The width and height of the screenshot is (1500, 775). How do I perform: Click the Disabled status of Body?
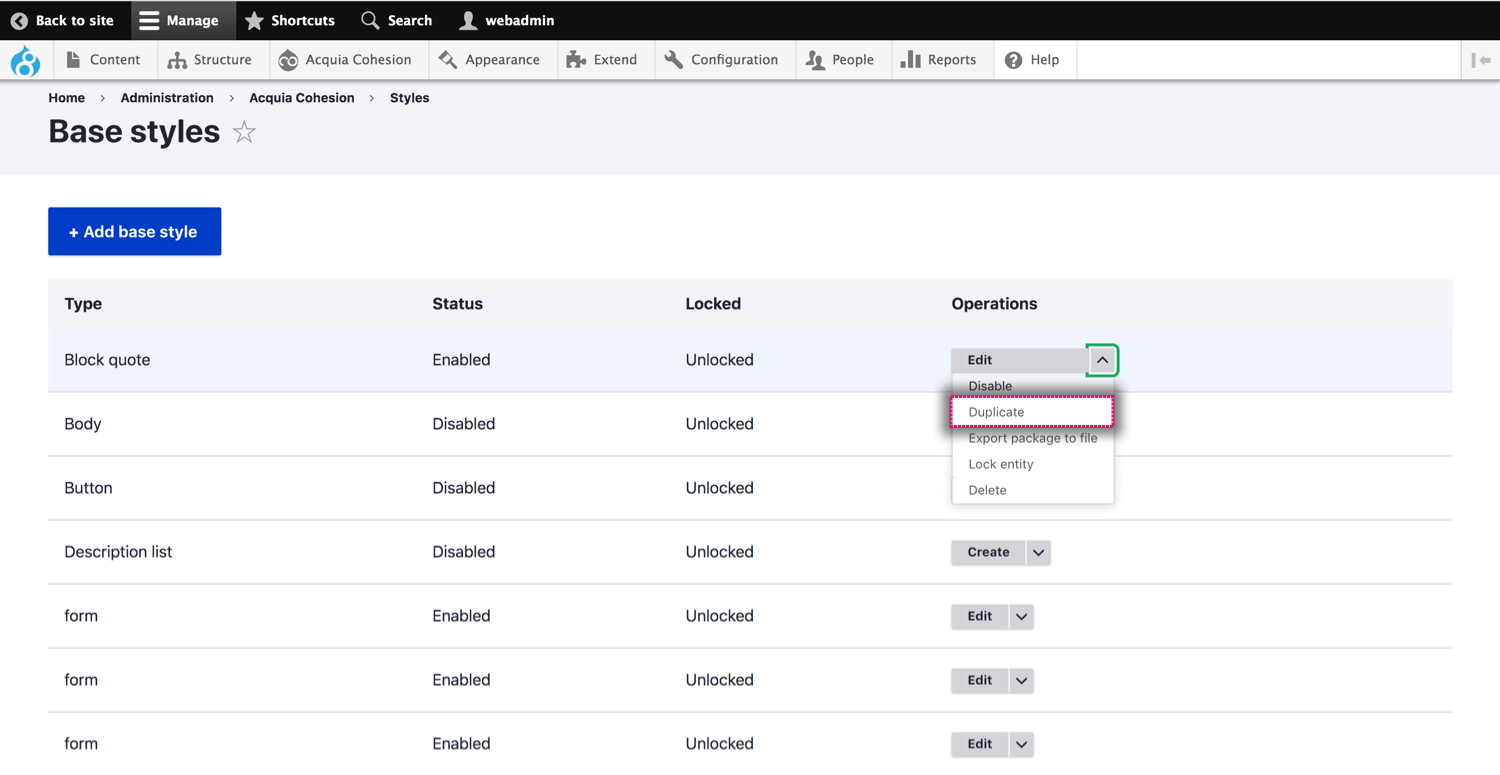pos(463,424)
